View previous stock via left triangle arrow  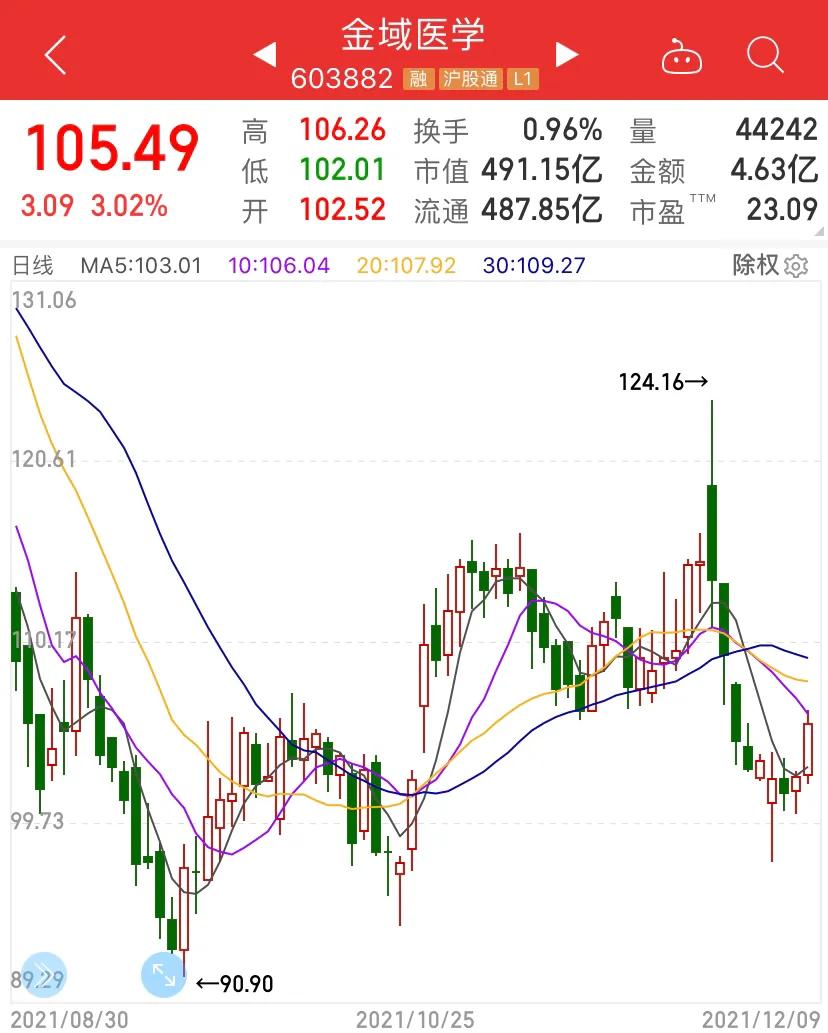pyautogui.click(x=264, y=56)
